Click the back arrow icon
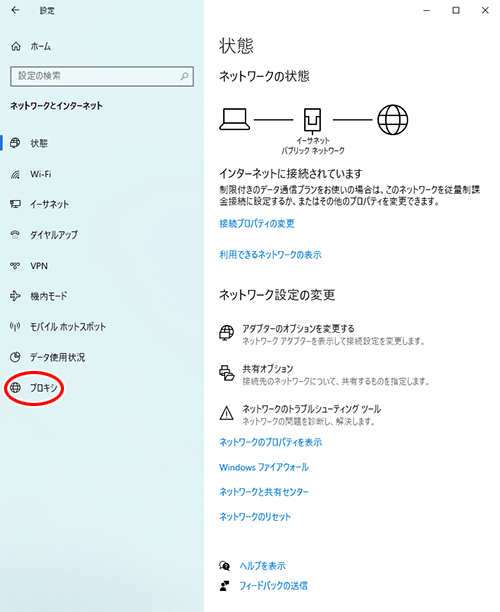 [x=15, y=10]
